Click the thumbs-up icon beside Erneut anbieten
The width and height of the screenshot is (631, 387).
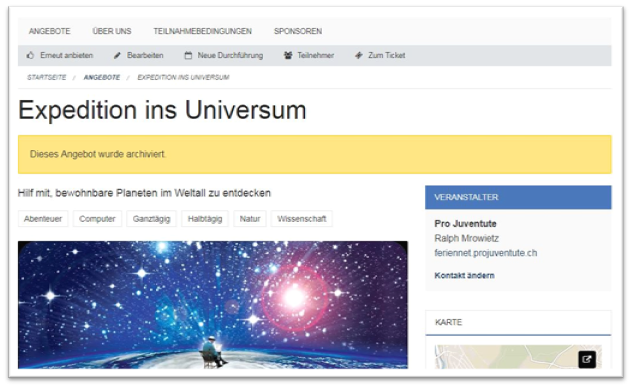click(30, 55)
